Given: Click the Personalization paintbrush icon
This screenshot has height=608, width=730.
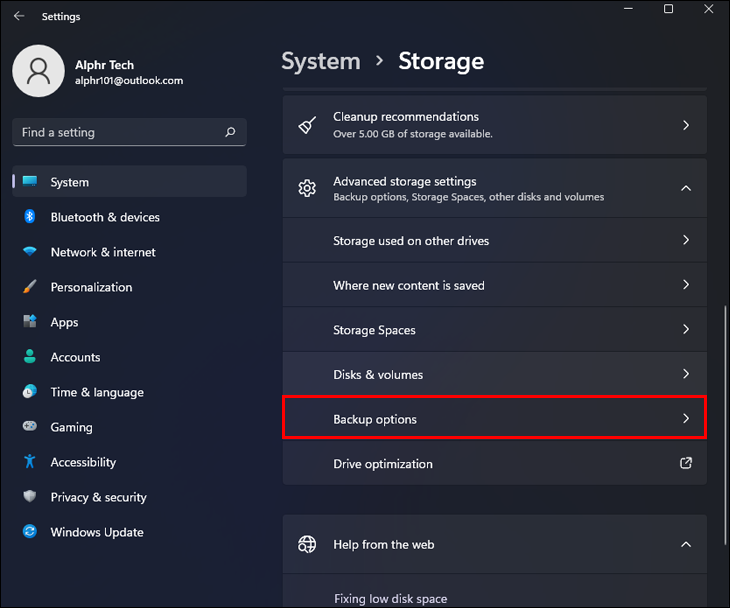Looking at the screenshot, I should pyautogui.click(x=30, y=287).
